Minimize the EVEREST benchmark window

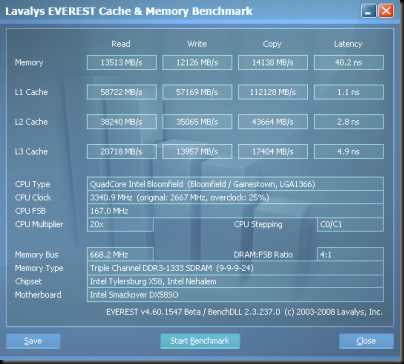coord(369,11)
